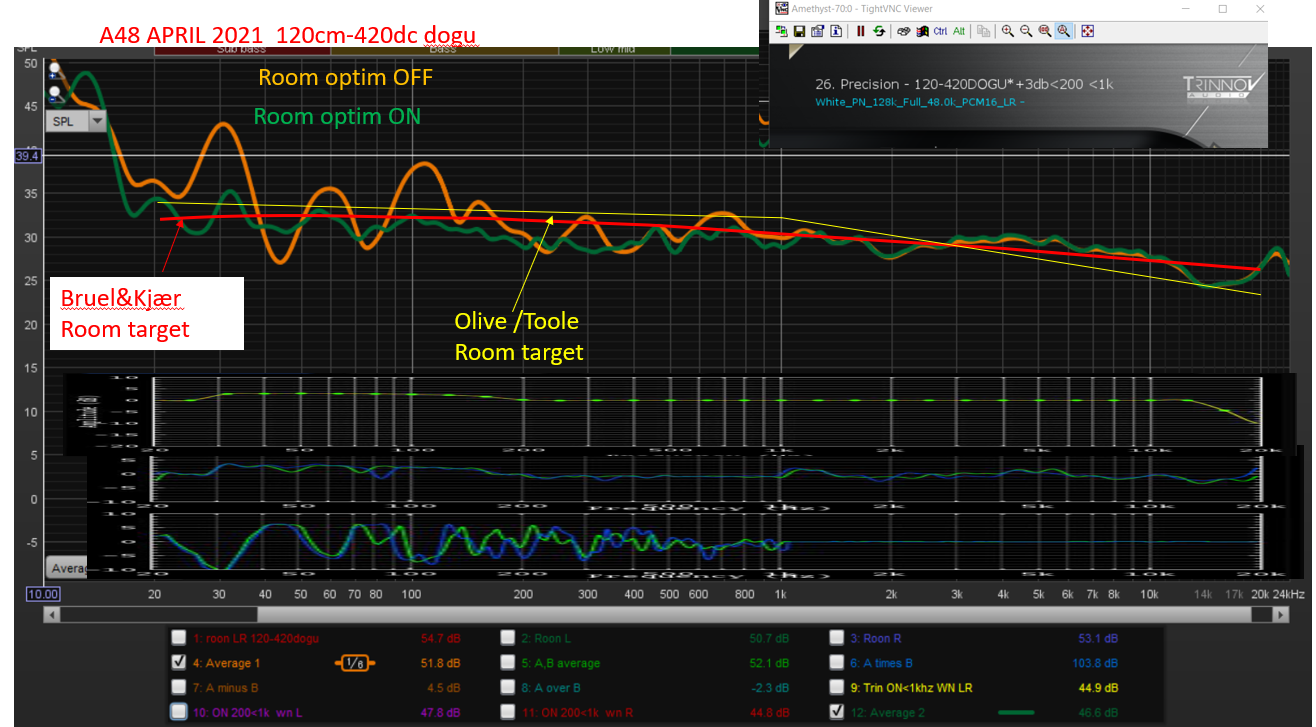The width and height of the screenshot is (1316, 727).
Task: Click the Zoom in magnifier in TightVNC toolbar
Action: pyautogui.click(x=1008, y=31)
